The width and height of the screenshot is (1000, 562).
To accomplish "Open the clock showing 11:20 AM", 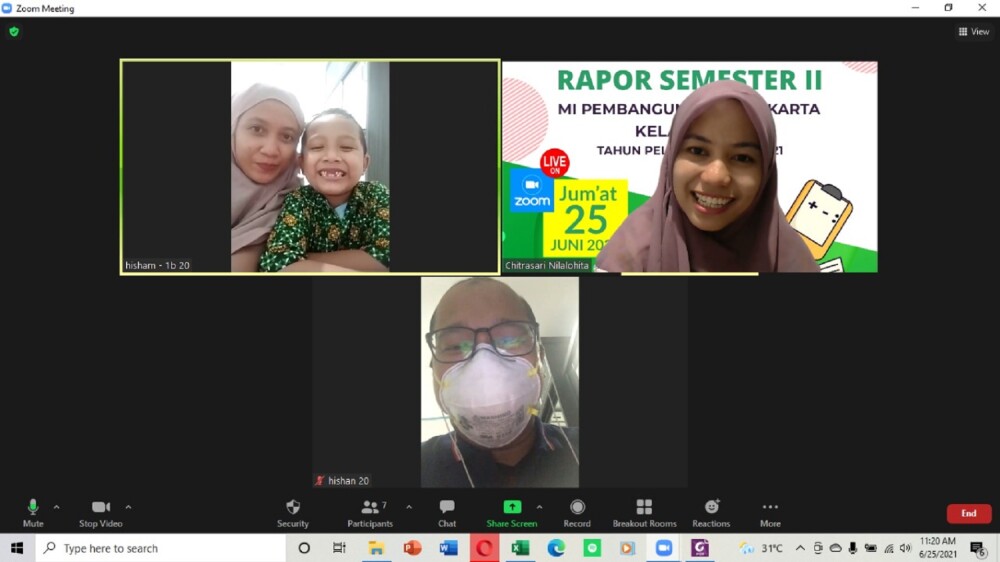I will (938, 548).
